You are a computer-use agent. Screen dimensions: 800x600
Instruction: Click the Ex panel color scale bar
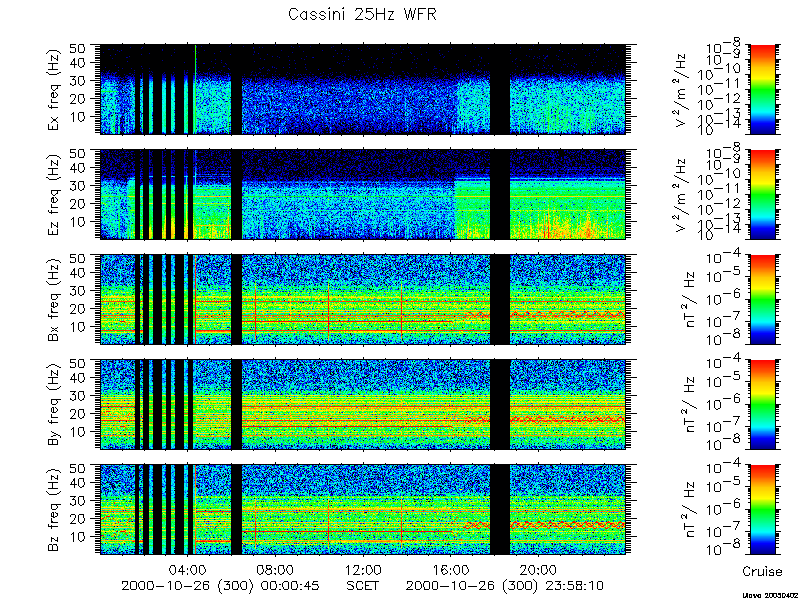(x=763, y=89)
